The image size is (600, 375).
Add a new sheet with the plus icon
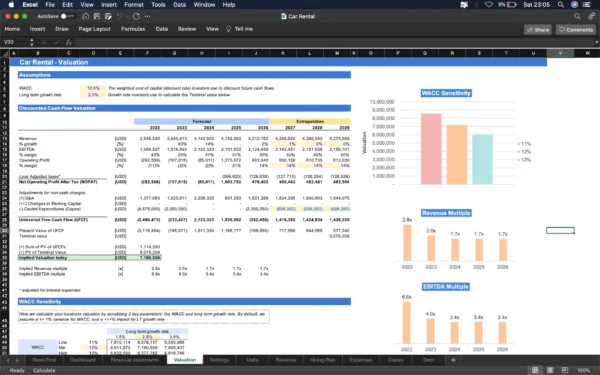pos(453,360)
